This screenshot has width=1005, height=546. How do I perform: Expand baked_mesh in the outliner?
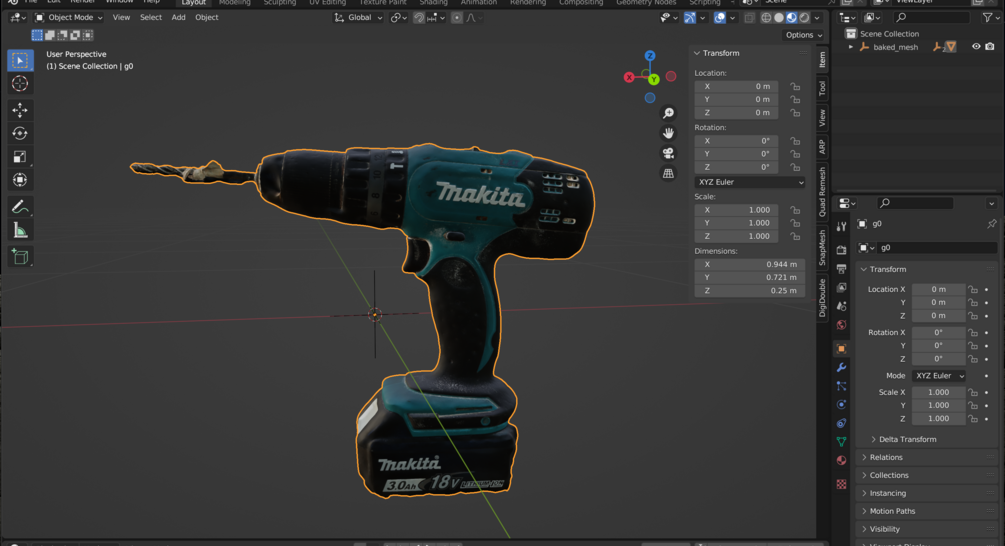(851, 47)
